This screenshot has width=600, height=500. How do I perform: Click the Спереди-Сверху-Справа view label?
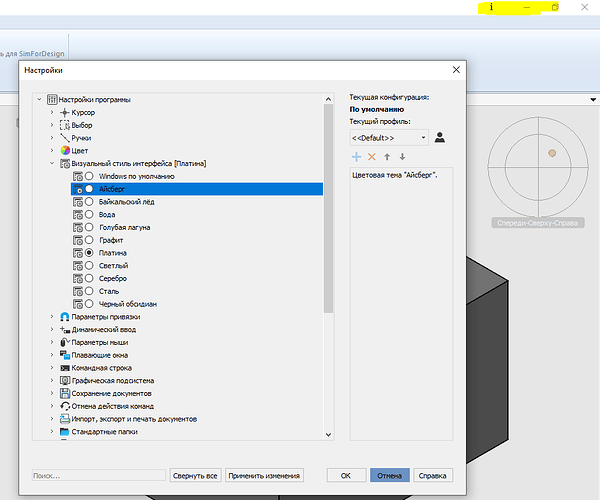click(x=538, y=223)
